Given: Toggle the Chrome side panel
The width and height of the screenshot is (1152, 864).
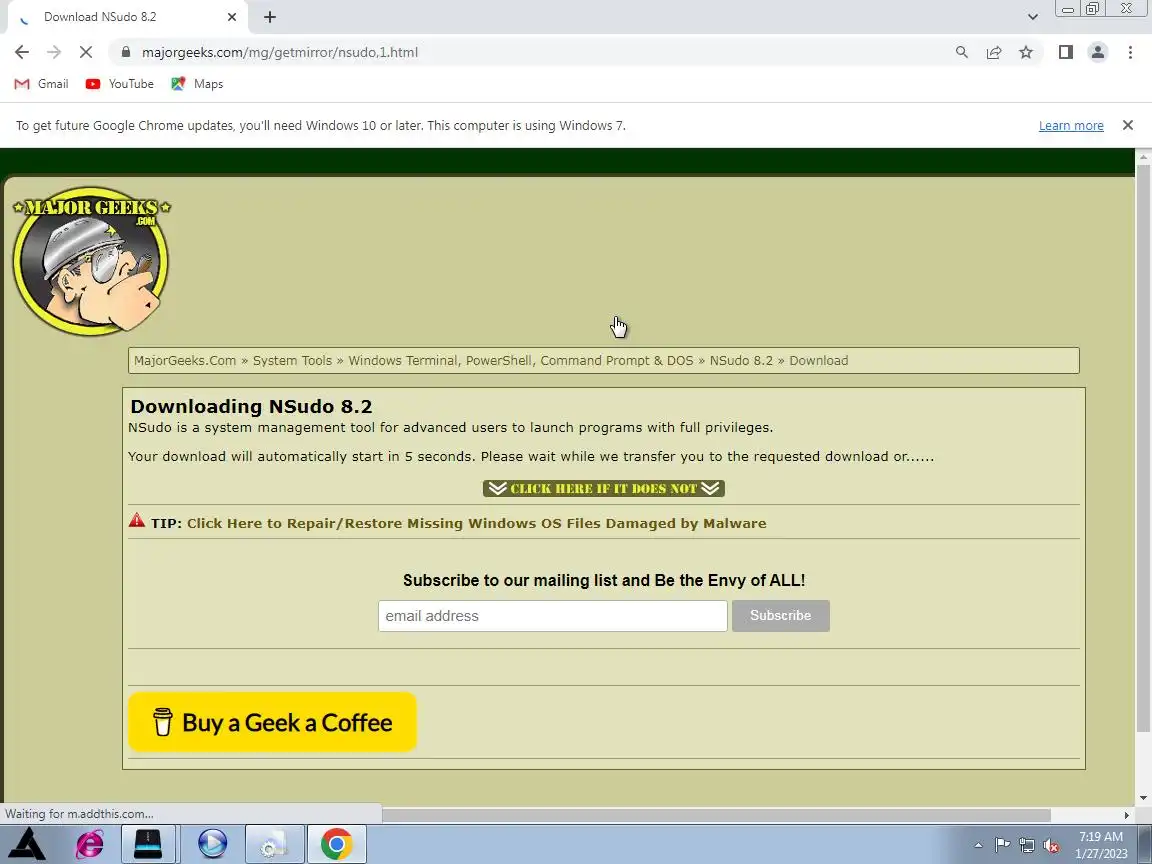Looking at the screenshot, I should click(x=1065, y=52).
